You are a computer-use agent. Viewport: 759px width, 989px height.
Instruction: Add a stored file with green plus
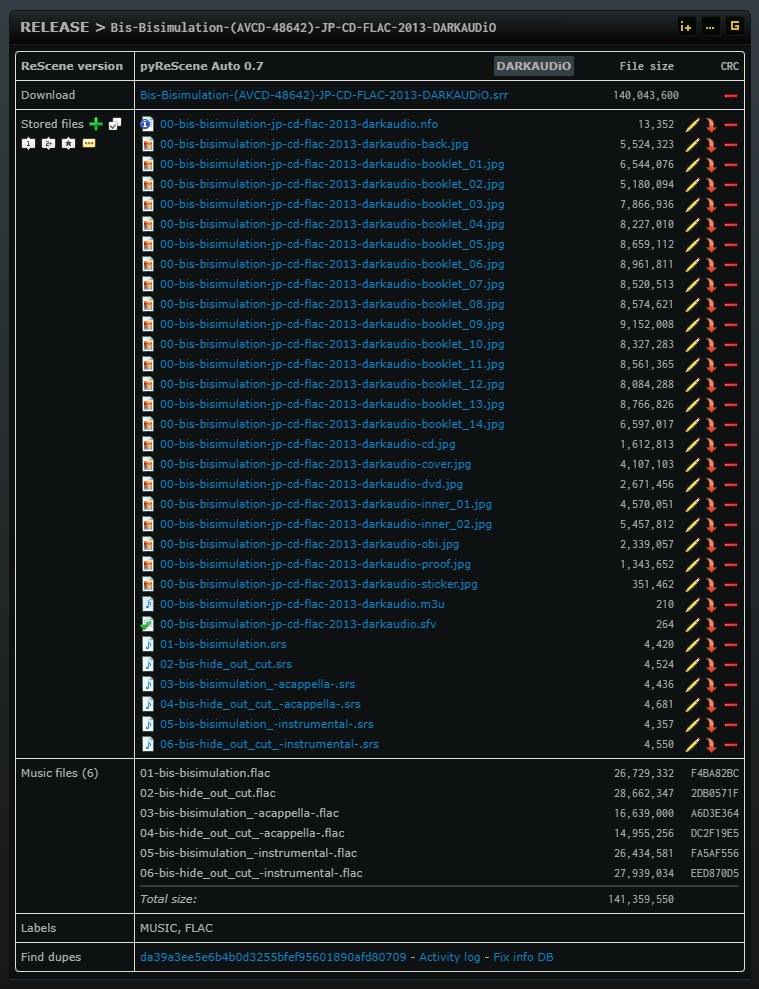click(x=96, y=124)
